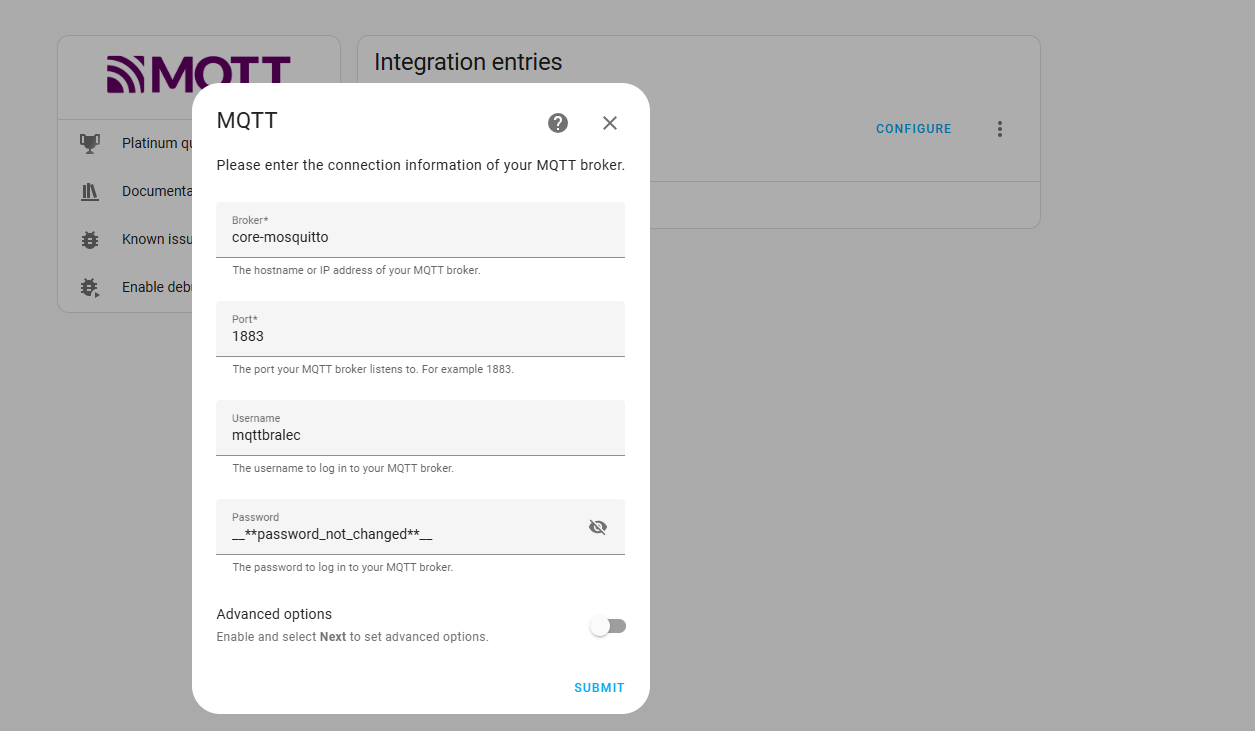Close the MQTT dialog with the X
The image size is (1255, 731).
tap(609, 123)
